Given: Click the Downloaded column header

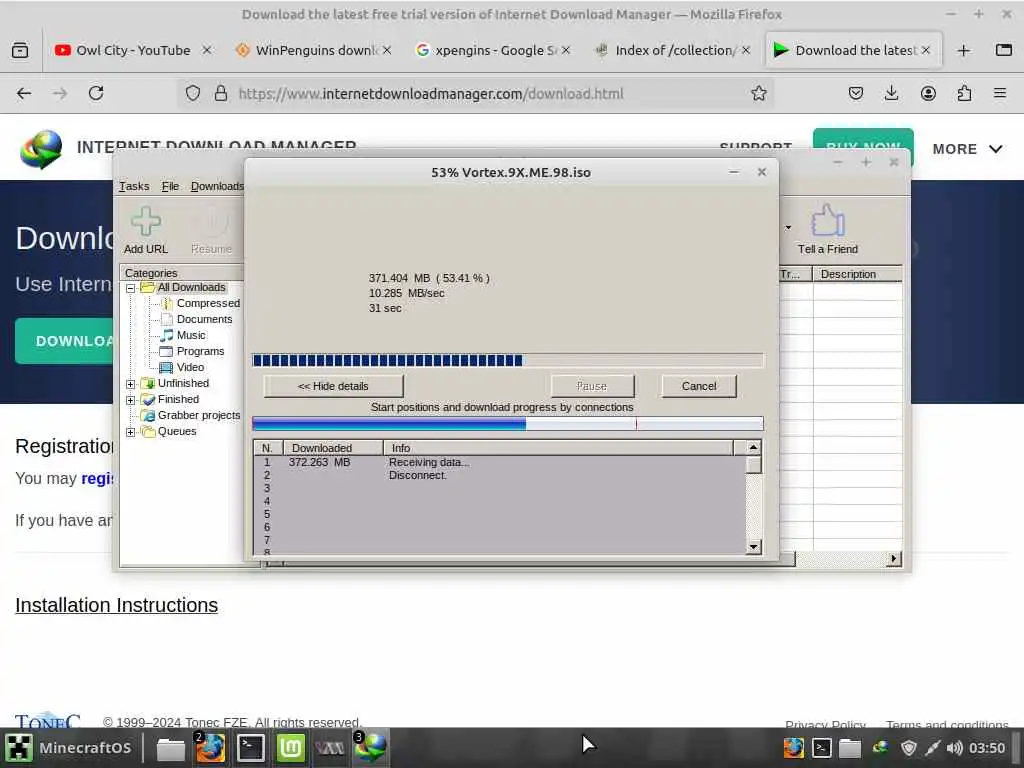Looking at the screenshot, I should click(x=333, y=448).
